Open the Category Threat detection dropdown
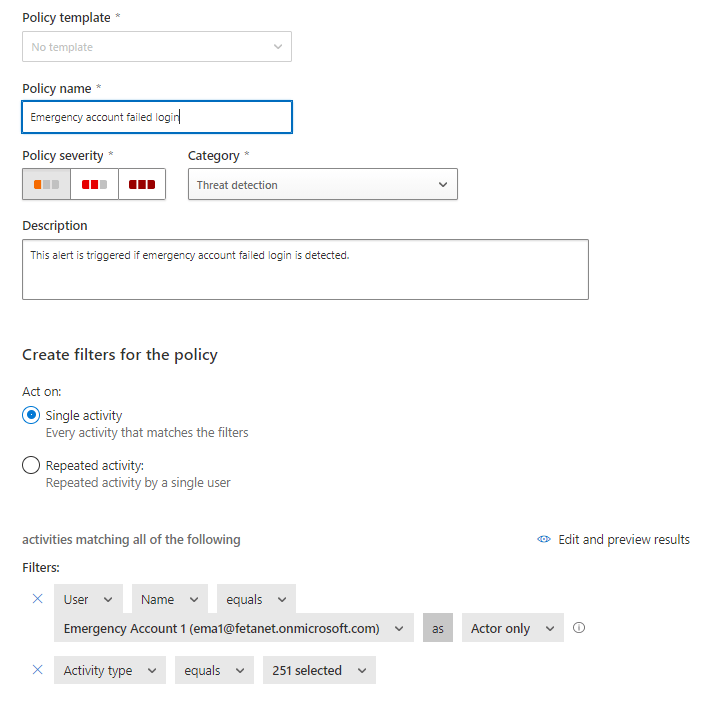 (x=322, y=185)
